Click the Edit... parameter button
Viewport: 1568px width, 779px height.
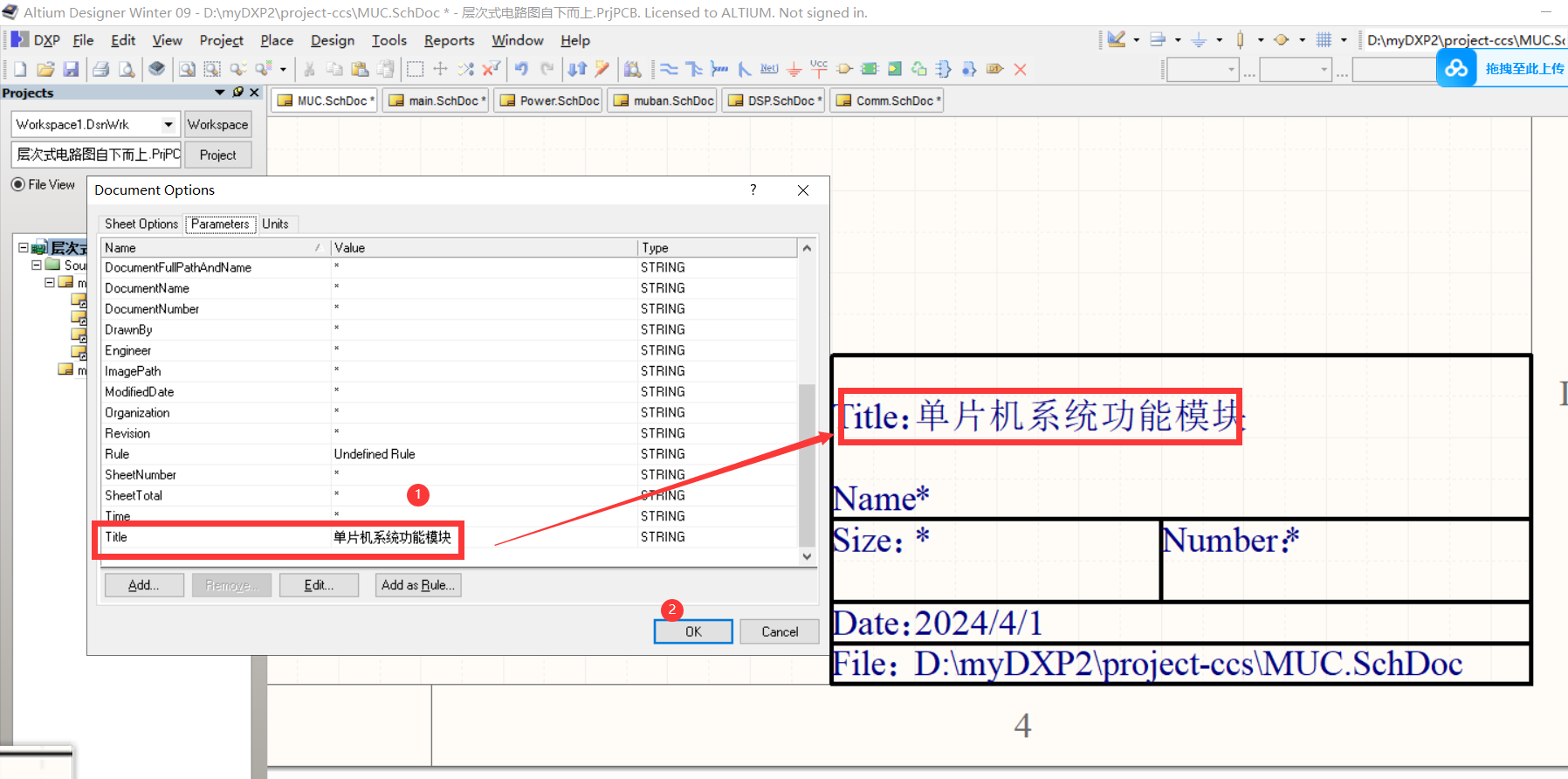[x=319, y=585]
